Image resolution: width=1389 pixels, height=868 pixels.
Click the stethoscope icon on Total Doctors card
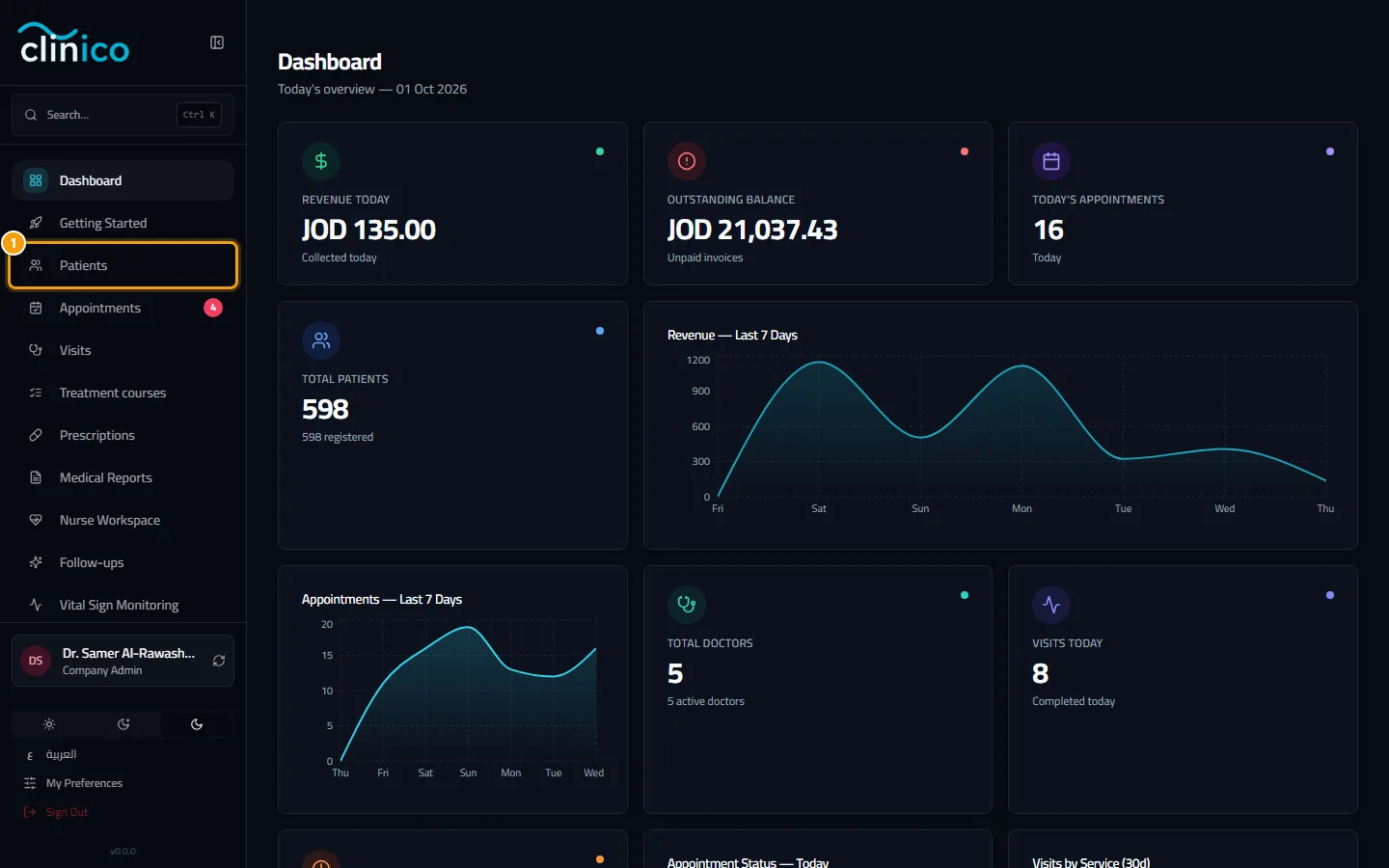coord(687,605)
